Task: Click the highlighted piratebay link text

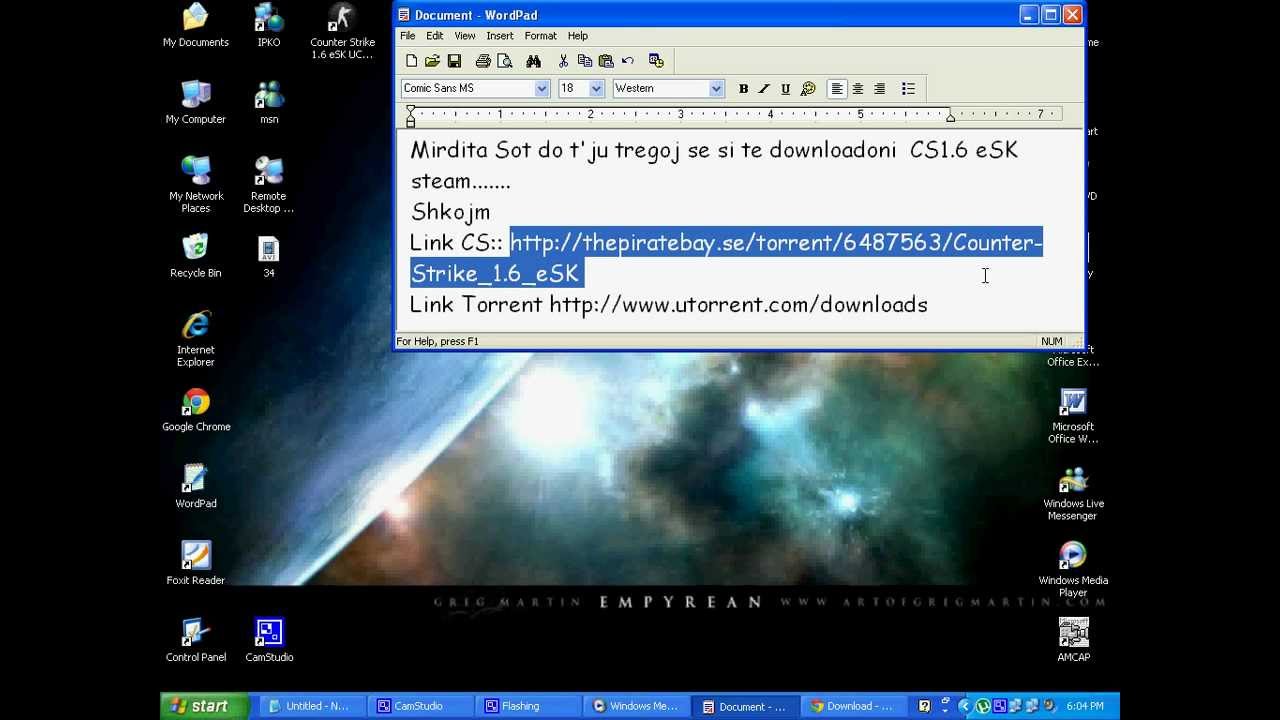Action: click(x=727, y=258)
